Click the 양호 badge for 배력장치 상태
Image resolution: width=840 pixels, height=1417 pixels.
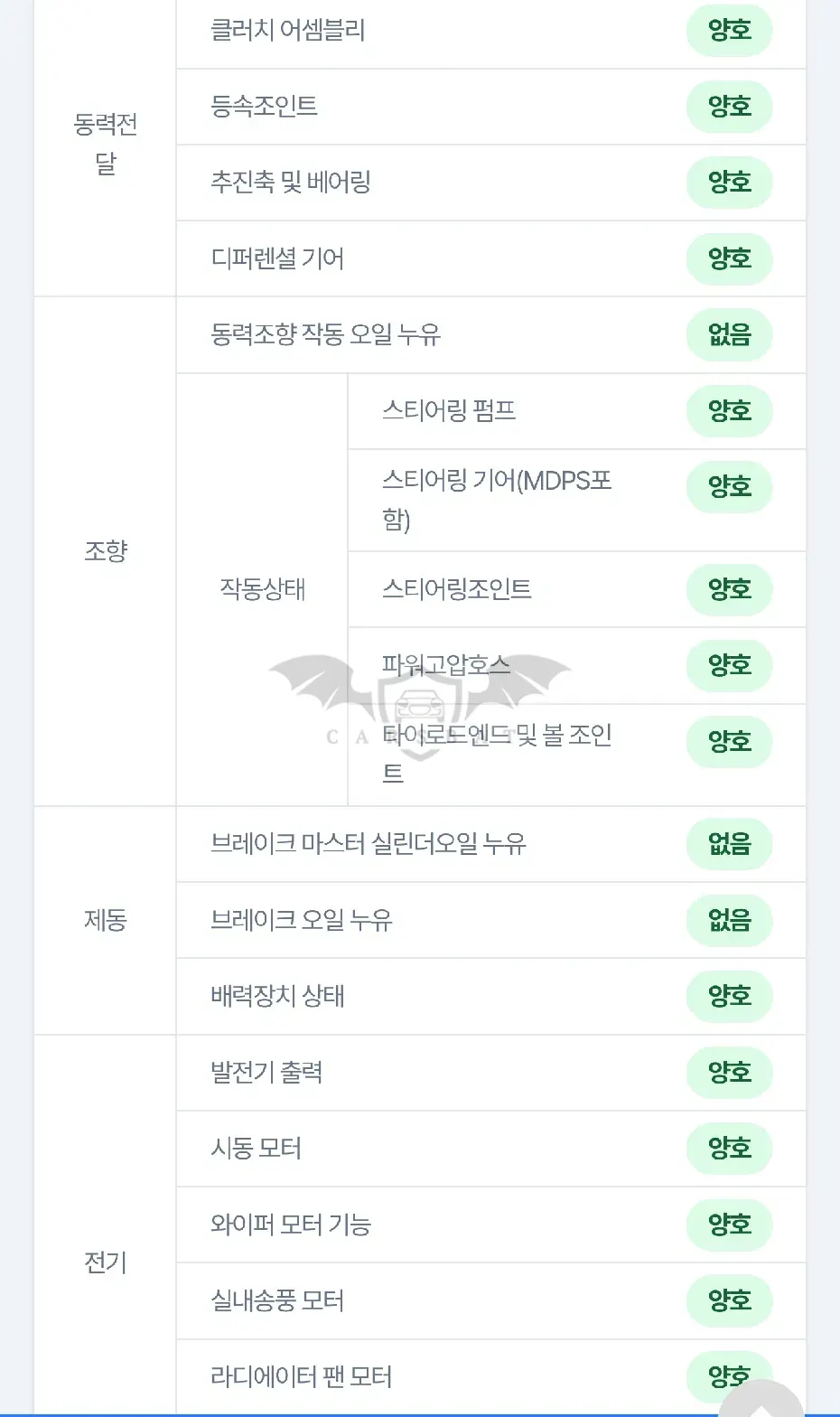[730, 997]
